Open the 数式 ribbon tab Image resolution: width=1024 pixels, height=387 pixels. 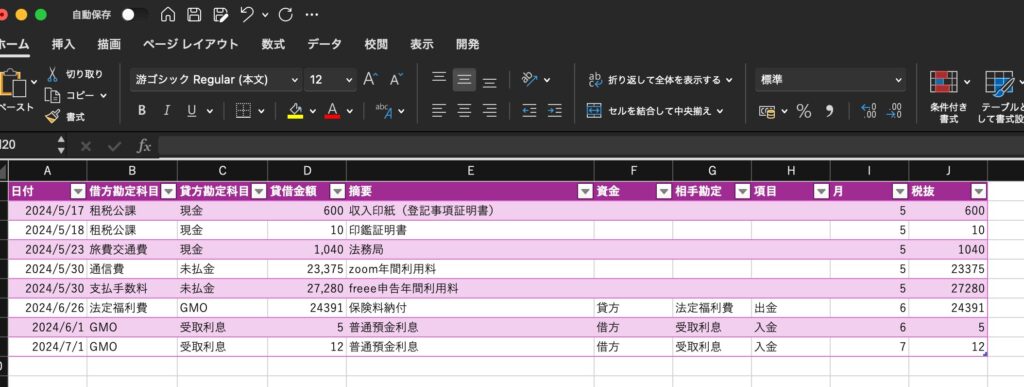273,44
